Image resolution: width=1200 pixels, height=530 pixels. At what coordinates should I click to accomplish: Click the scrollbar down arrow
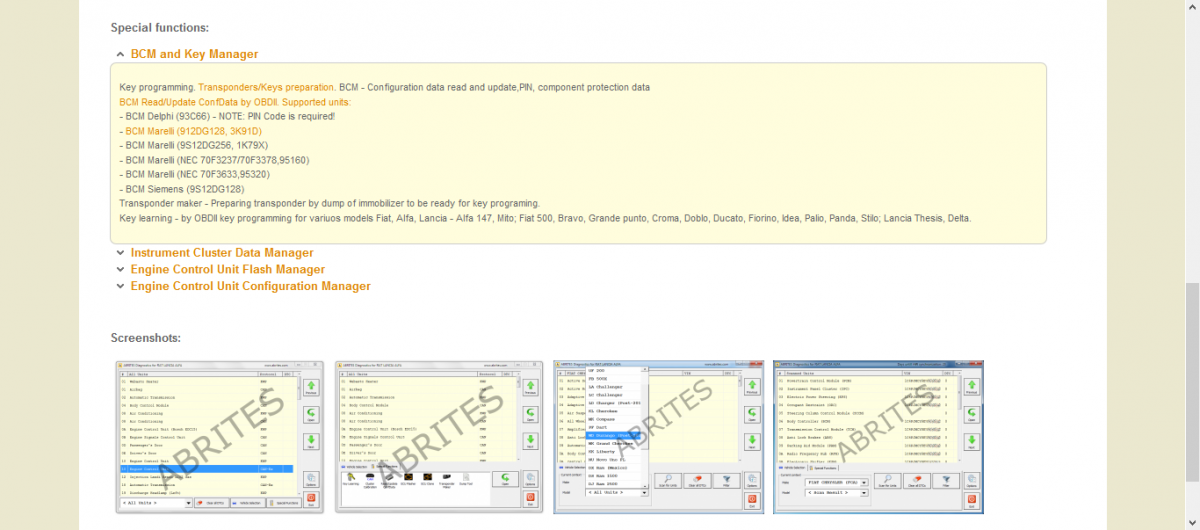[1192, 522]
